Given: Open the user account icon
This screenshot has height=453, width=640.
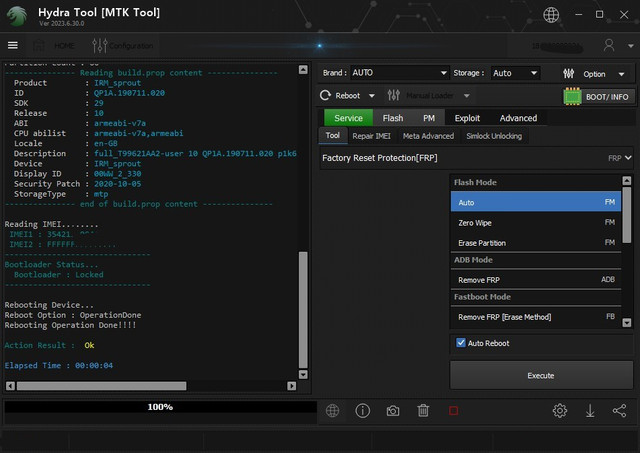Looking at the screenshot, I should pyautogui.click(x=609, y=45).
